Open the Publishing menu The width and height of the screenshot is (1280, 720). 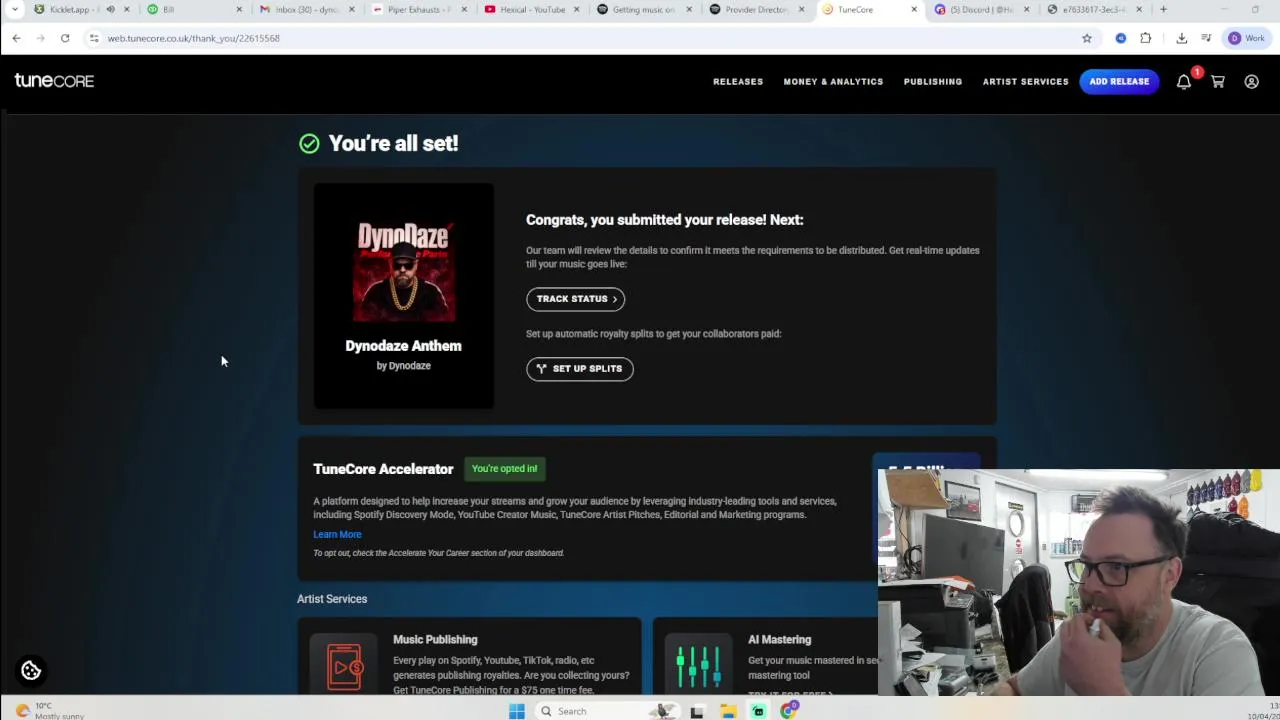tap(933, 82)
